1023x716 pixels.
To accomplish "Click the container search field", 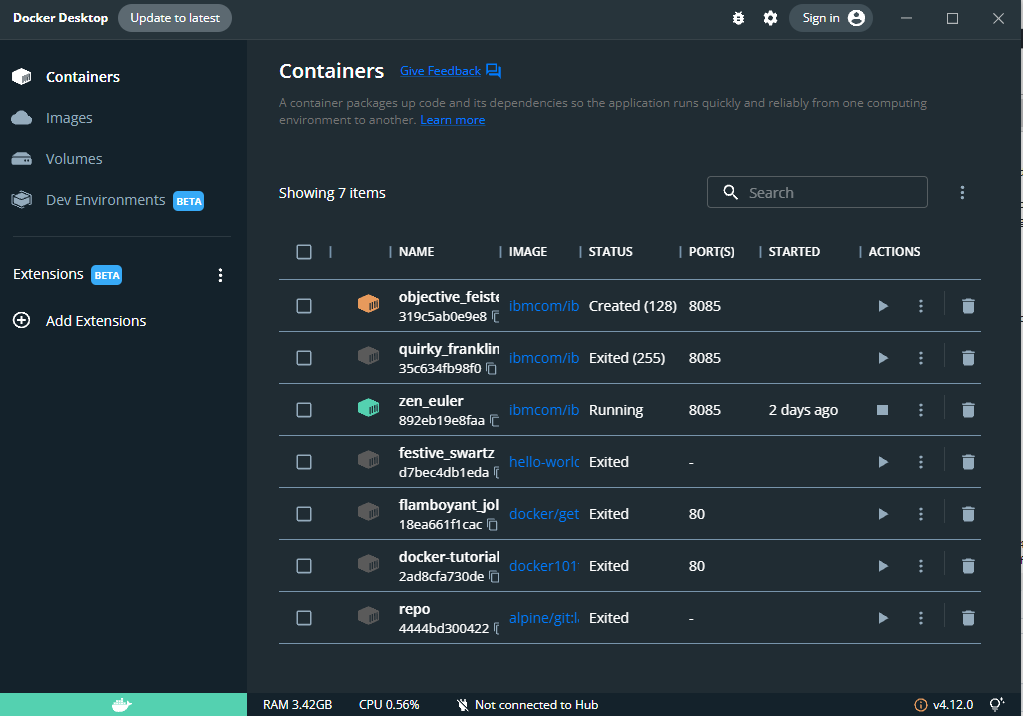I will coord(817,191).
